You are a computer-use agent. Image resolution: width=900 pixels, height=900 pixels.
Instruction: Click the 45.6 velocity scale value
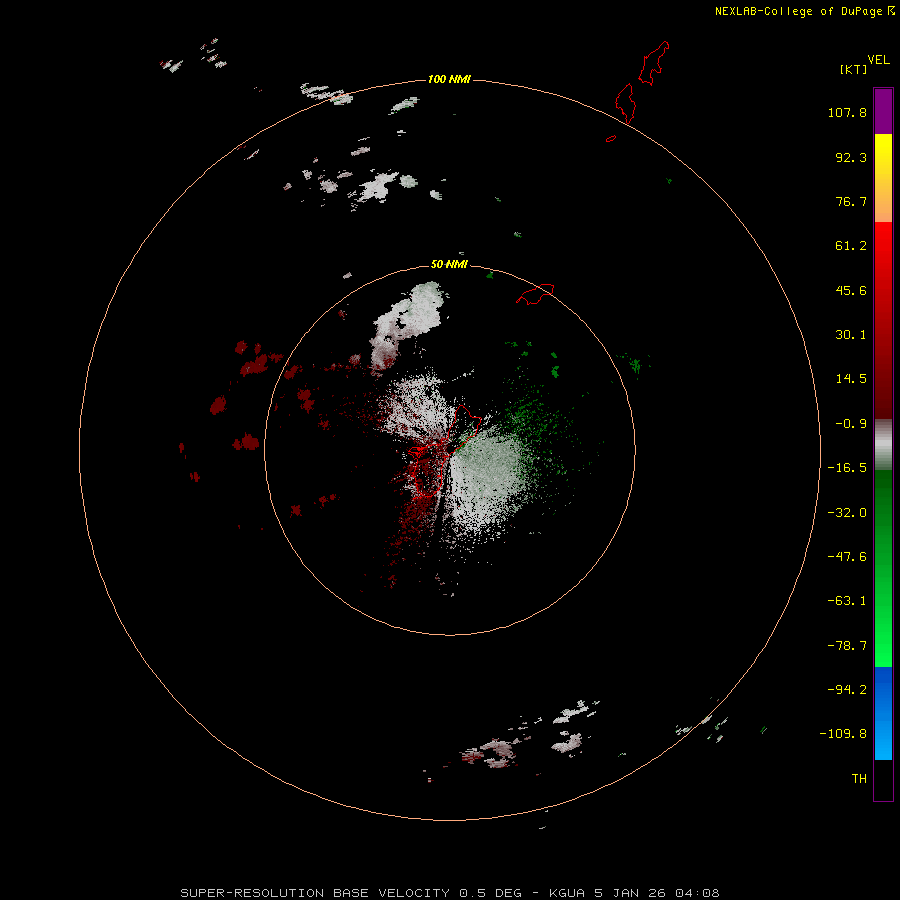(851, 290)
